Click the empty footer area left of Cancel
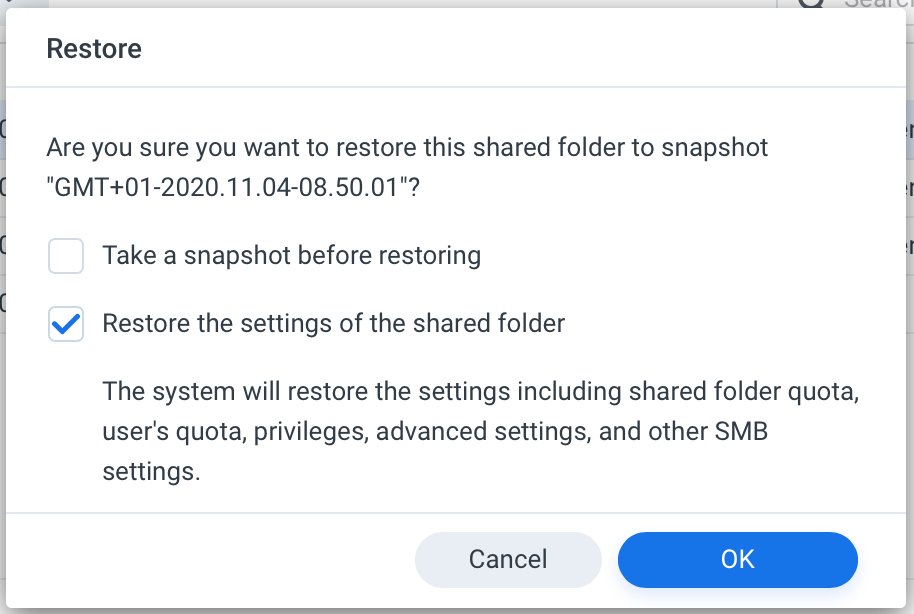Image resolution: width=914 pixels, height=614 pixels. pos(210,559)
